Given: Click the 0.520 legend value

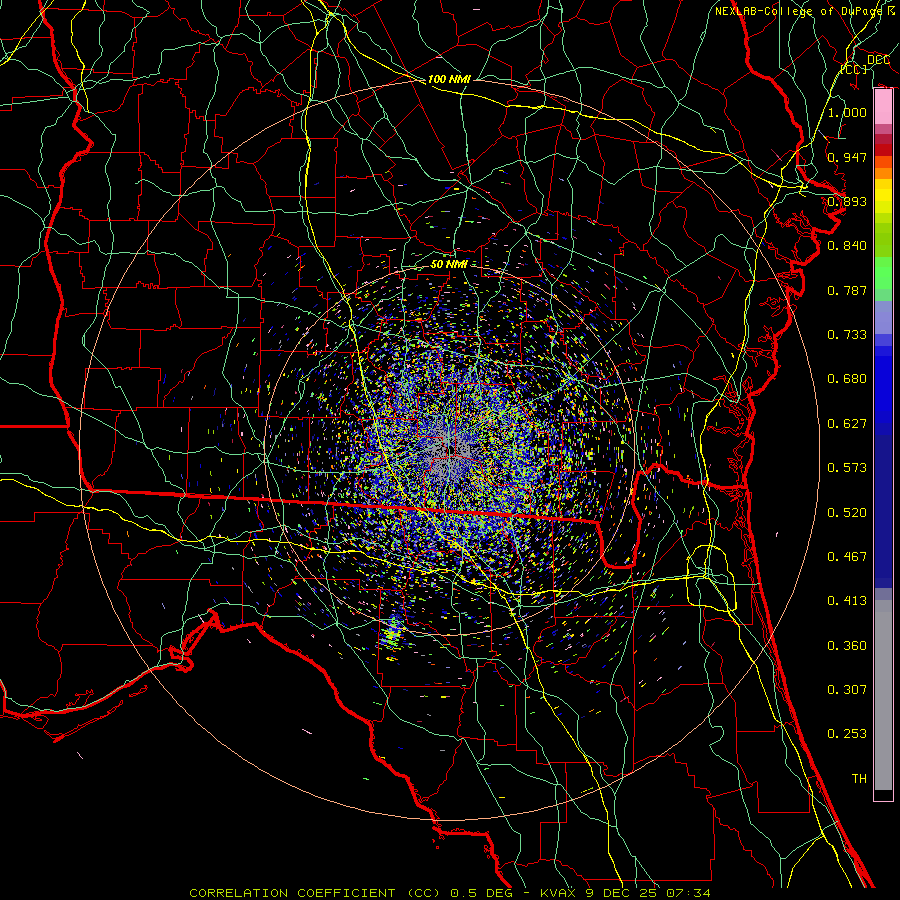Looking at the screenshot, I should click(847, 513).
